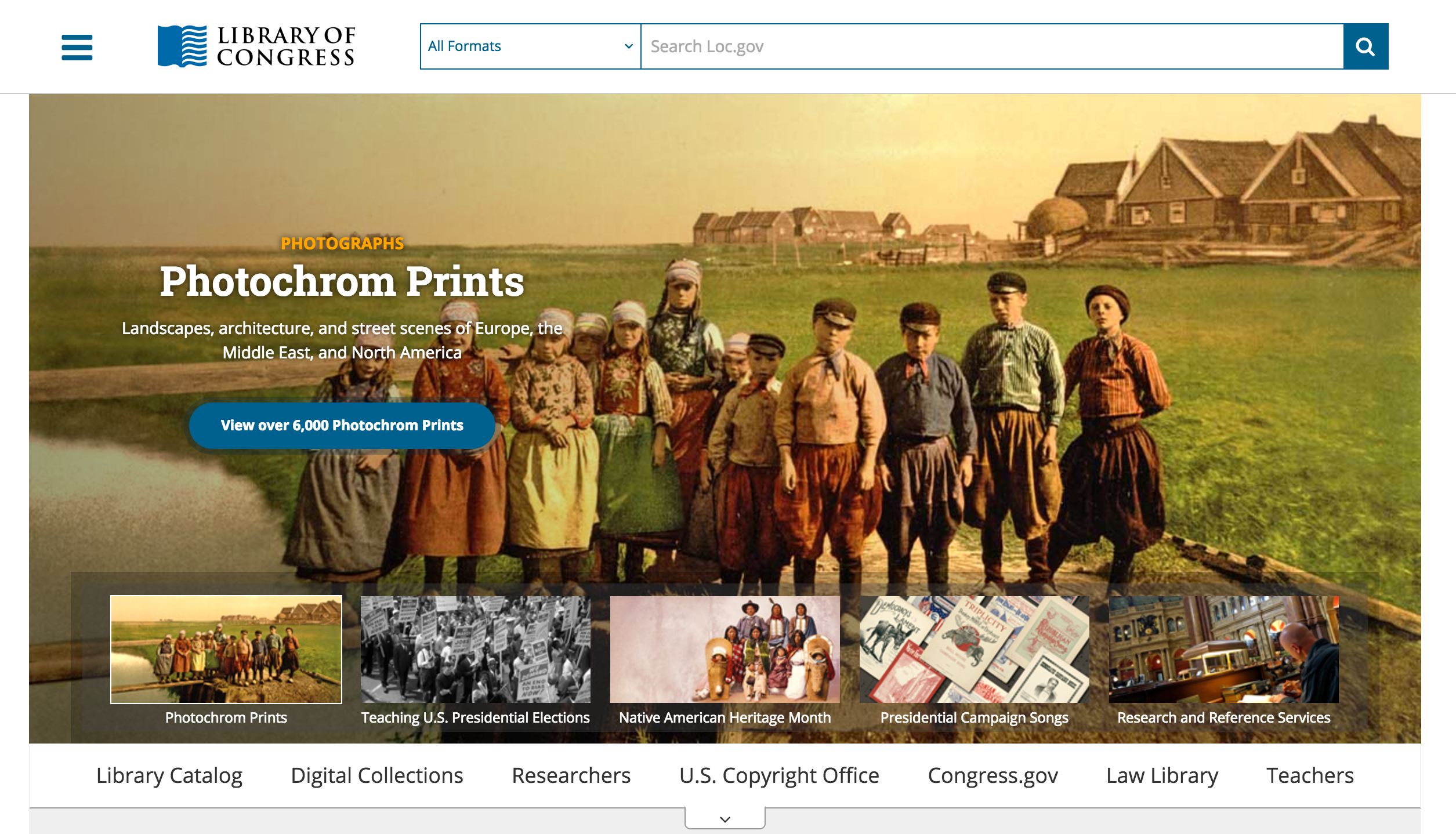The height and width of the screenshot is (834, 1456).
Task: Click the Search Loc.gov input field
Action: [991, 46]
